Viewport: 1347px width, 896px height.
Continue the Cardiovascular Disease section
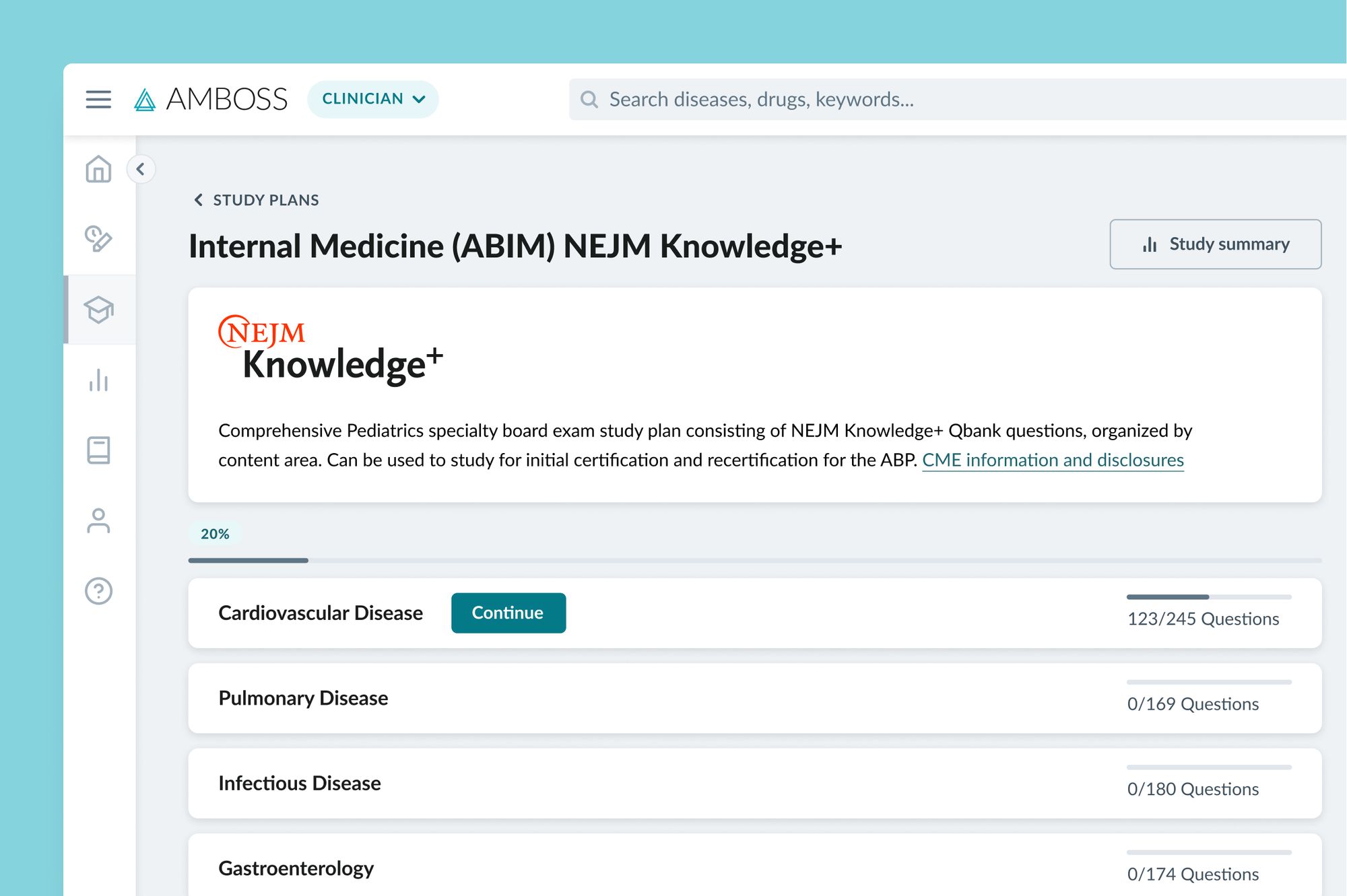click(508, 613)
